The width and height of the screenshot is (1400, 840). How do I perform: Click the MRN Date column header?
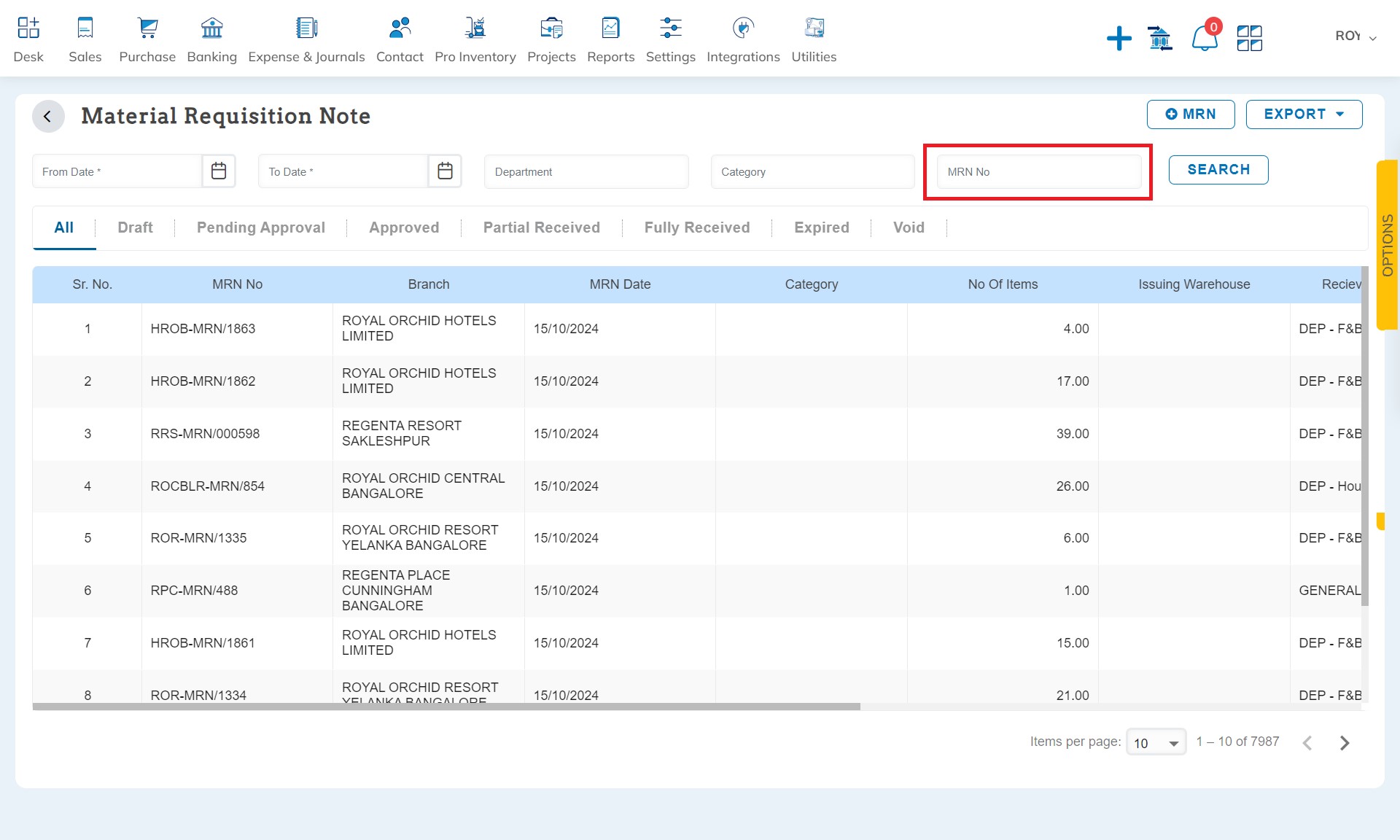pyautogui.click(x=620, y=284)
